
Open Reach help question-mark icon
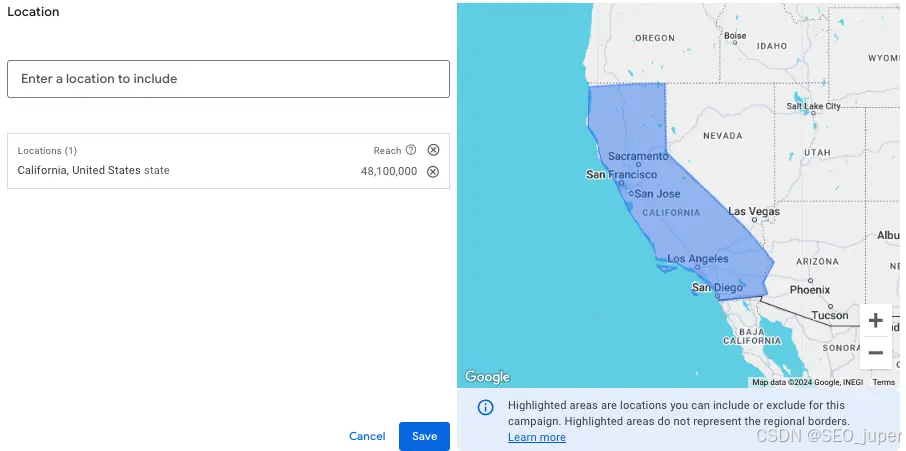coord(411,150)
